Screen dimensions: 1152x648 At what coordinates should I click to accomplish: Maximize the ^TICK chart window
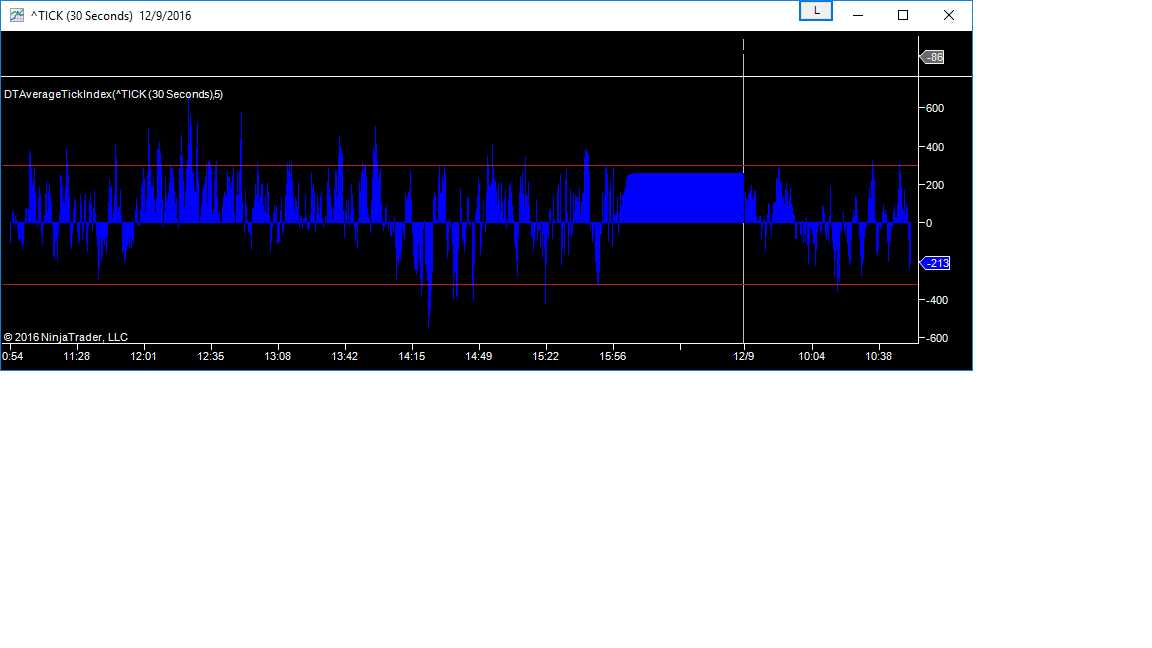[903, 15]
